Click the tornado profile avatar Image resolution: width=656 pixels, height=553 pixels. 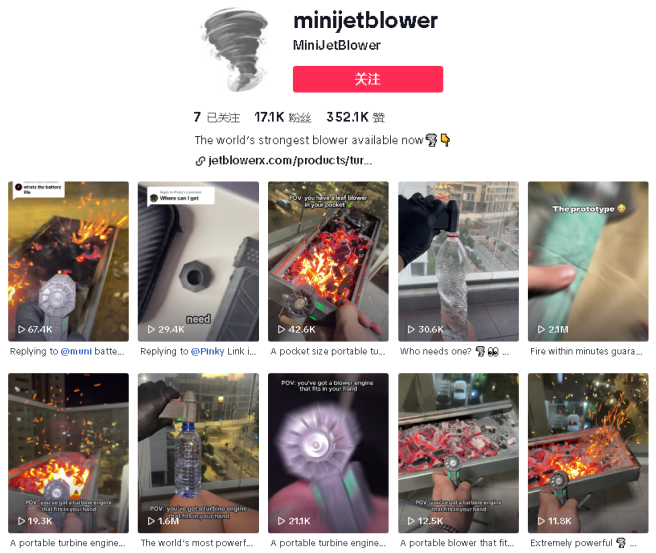235,49
